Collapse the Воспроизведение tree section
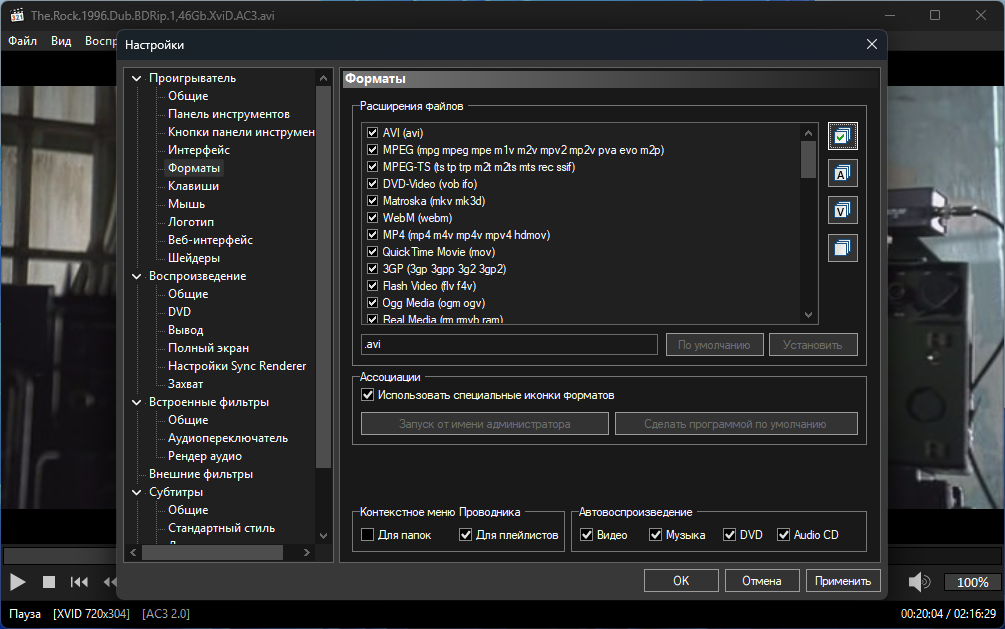The image size is (1005, 629). click(x=136, y=276)
